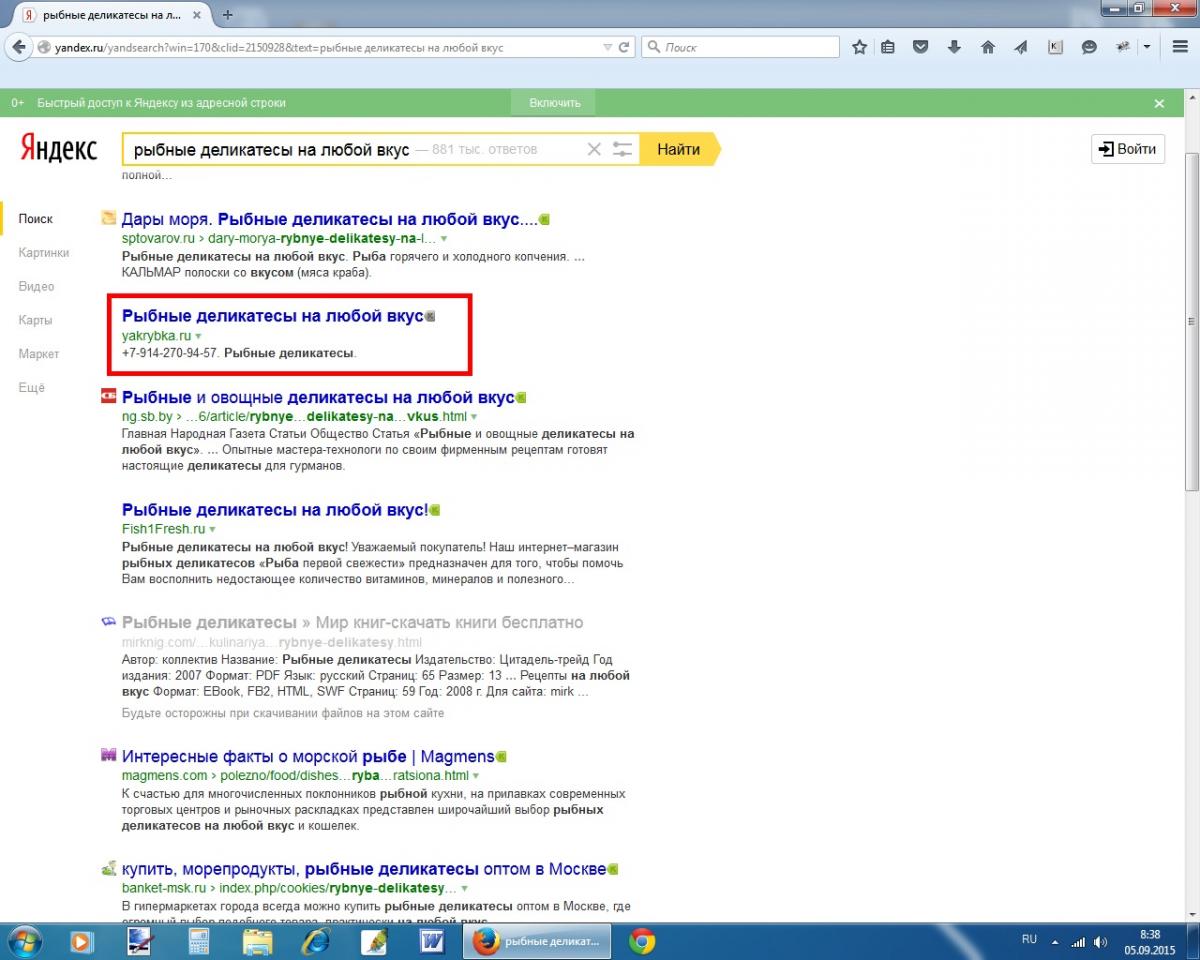Select the Поиск sidebar item
Screen dimensions: 1200x960
coord(36,219)
